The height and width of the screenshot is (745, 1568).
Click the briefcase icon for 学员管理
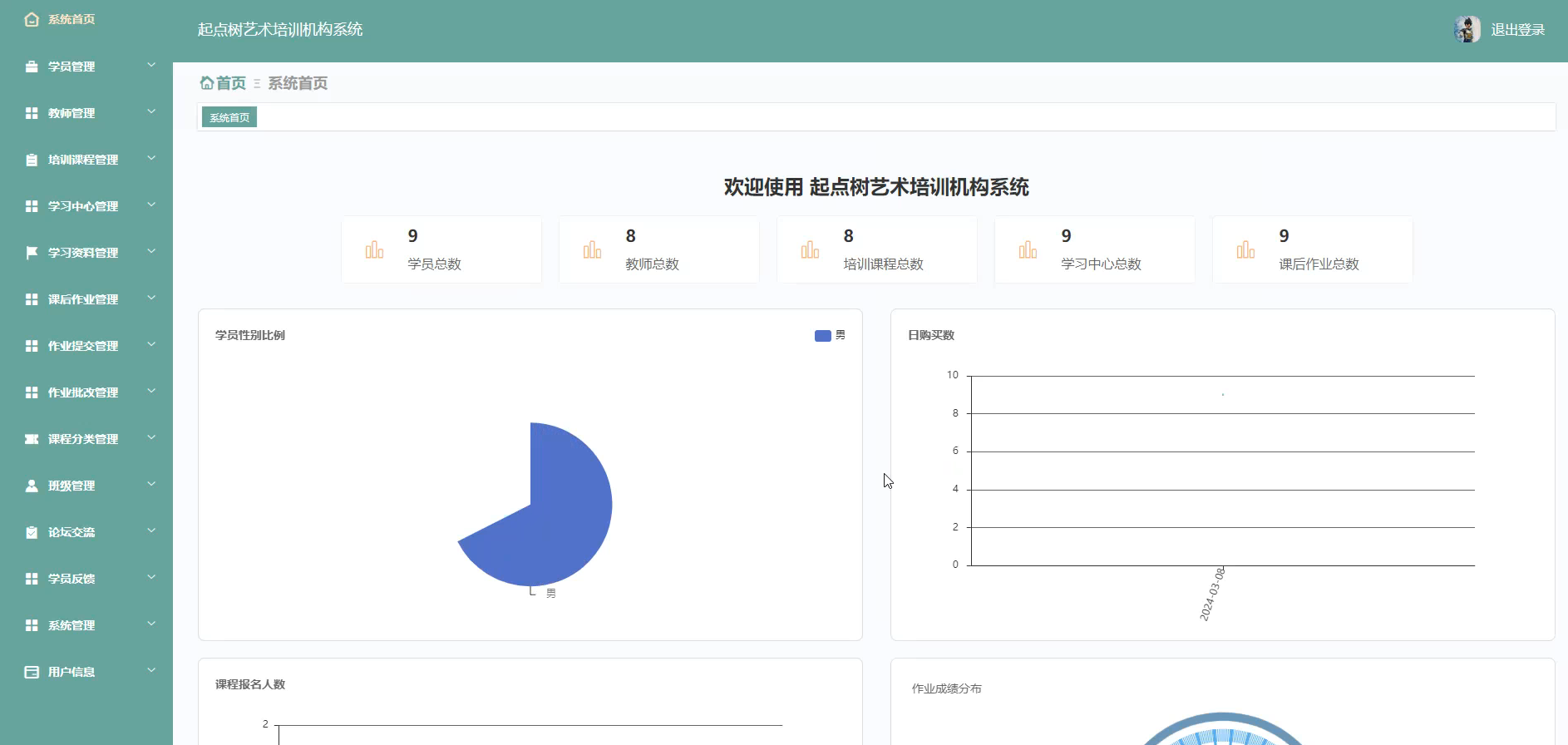pyautogui.click(x=32, y=67)
